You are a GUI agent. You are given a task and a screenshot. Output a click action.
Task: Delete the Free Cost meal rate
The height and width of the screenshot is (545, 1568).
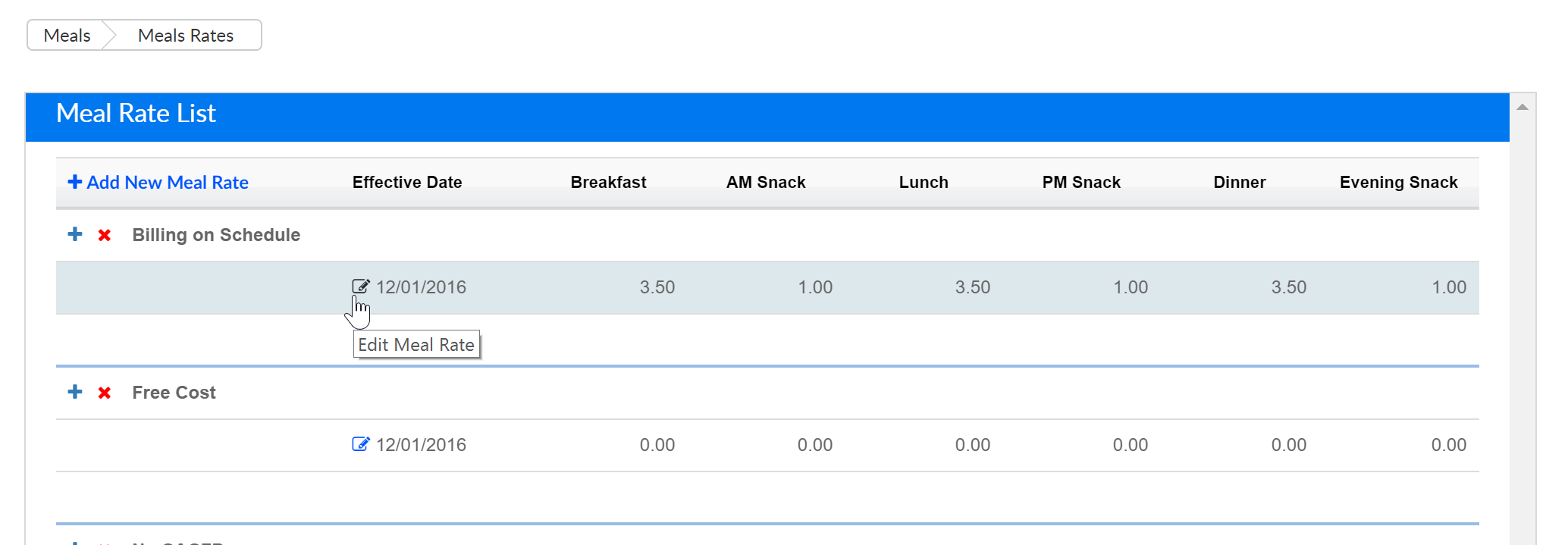click(105, 393)
